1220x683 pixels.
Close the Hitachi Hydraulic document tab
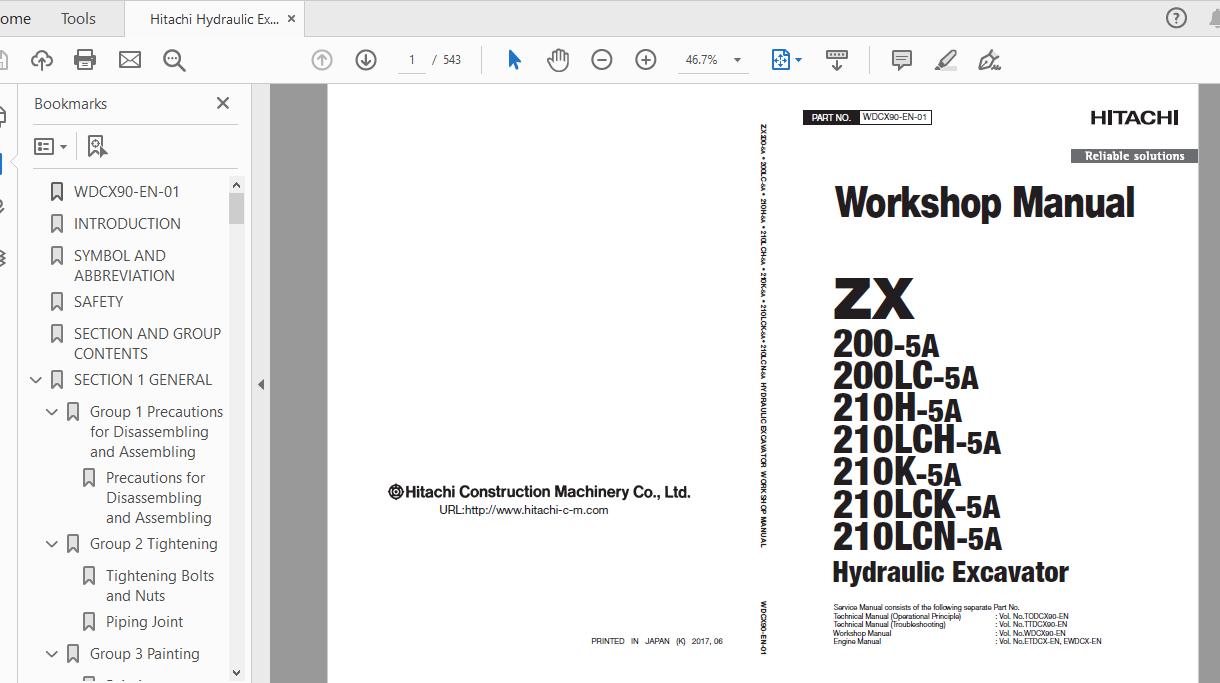pos(291,19)
